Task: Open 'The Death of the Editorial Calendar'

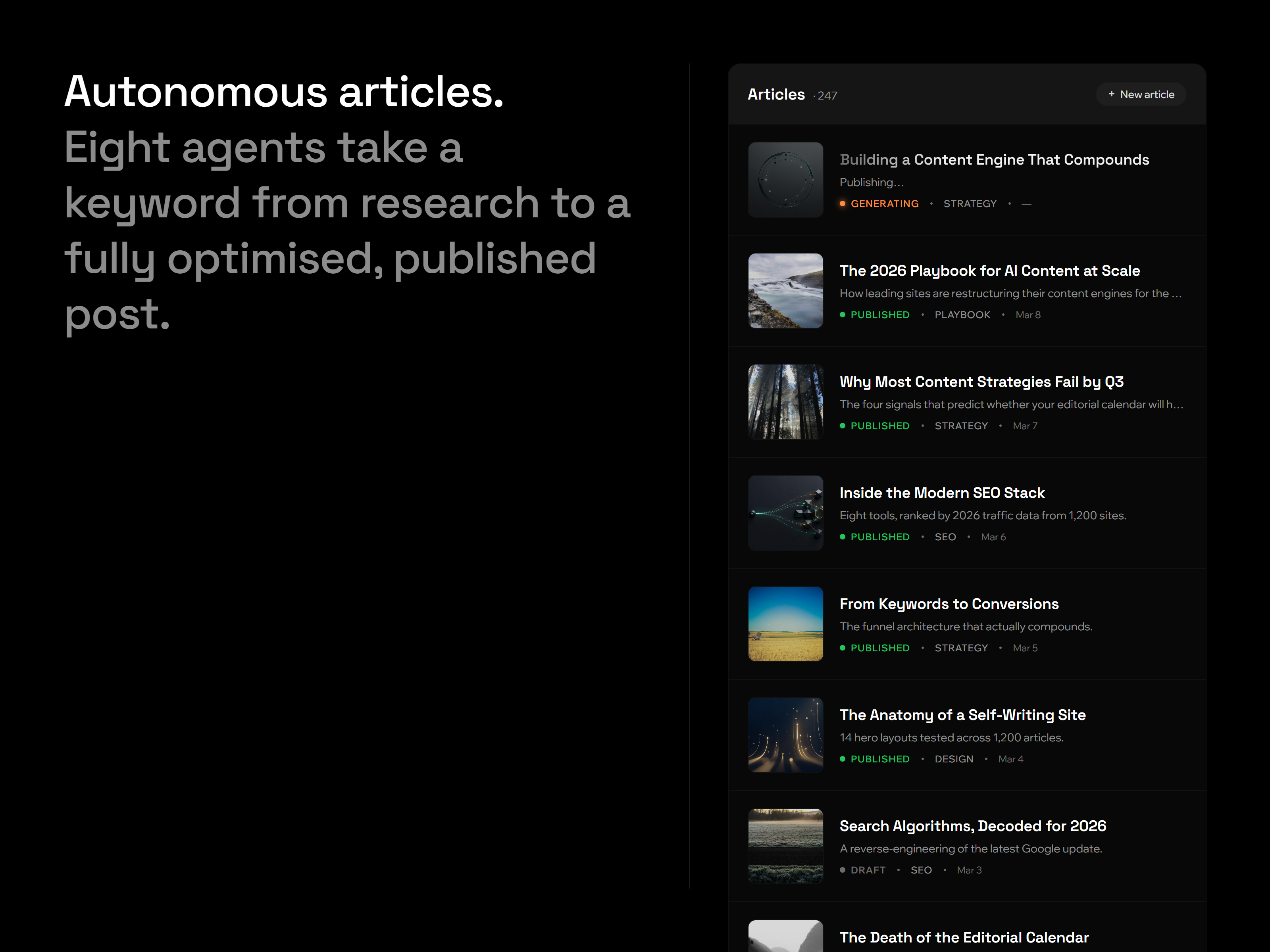Action: [964, 937]
